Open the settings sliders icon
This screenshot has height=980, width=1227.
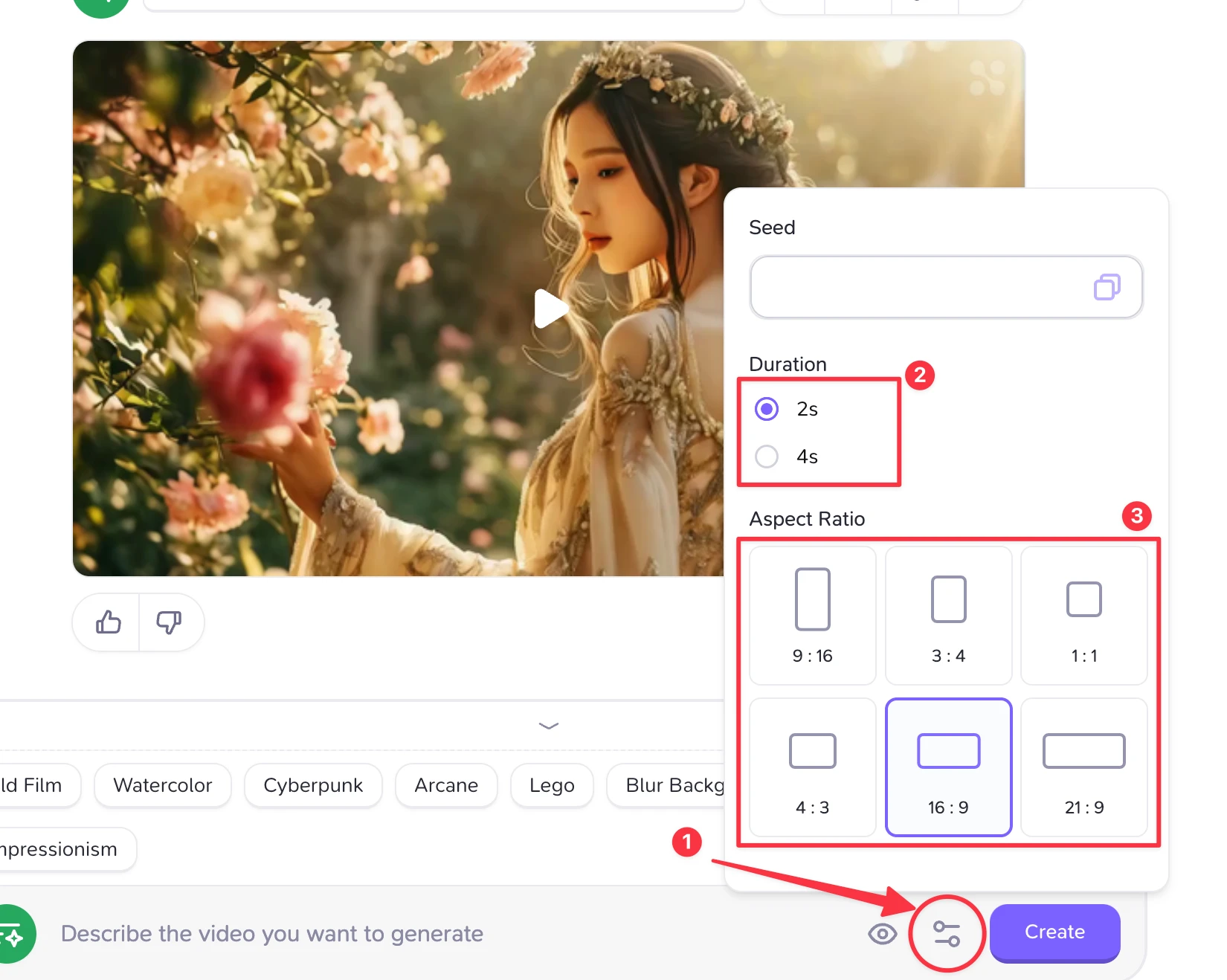point(947,933)
